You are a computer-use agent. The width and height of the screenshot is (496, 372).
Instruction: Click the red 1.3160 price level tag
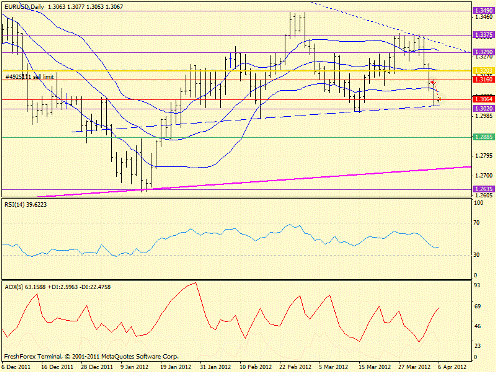[484, 79]
